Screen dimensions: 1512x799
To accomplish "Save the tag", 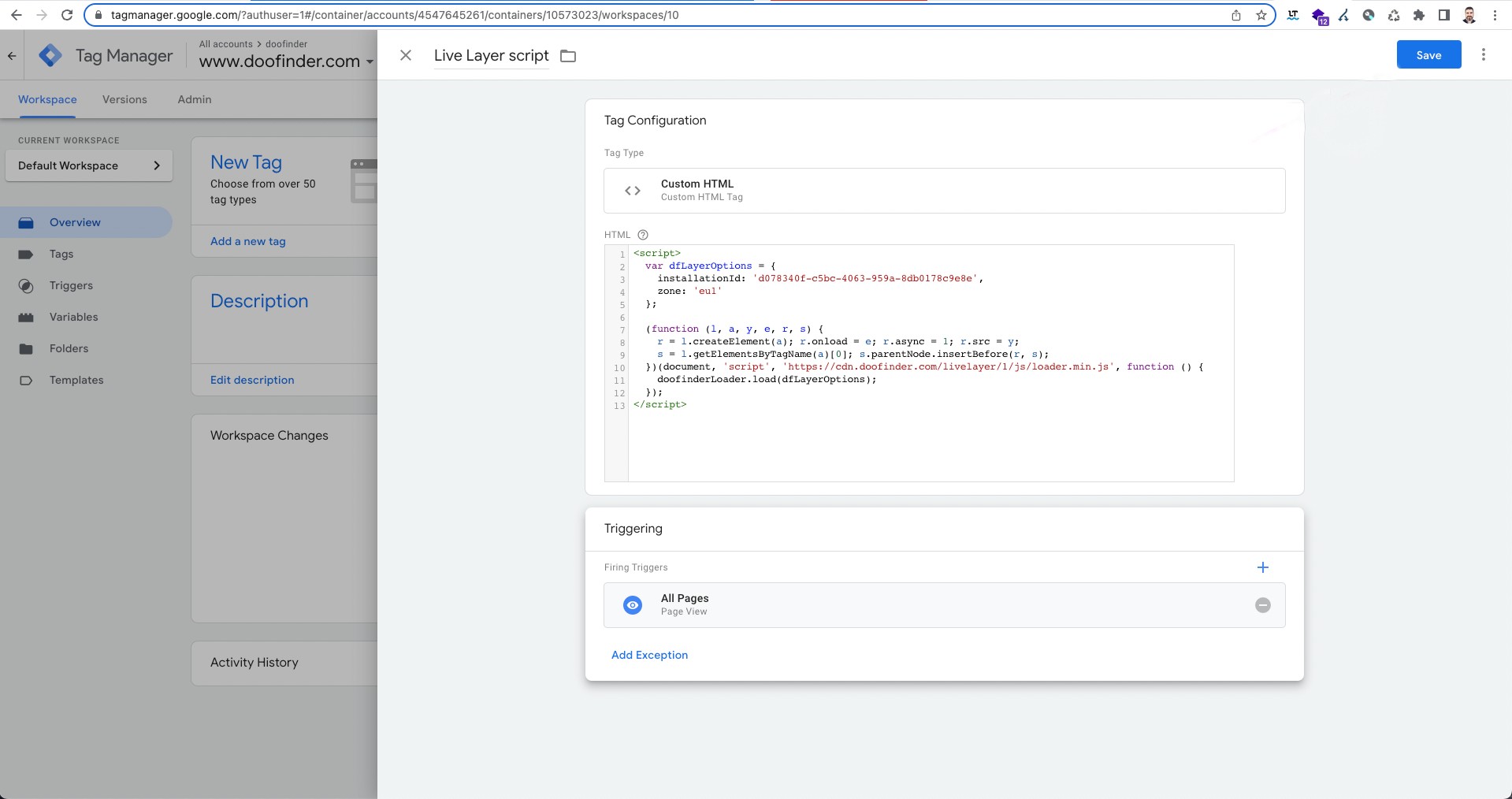I will coord(1428,55).
